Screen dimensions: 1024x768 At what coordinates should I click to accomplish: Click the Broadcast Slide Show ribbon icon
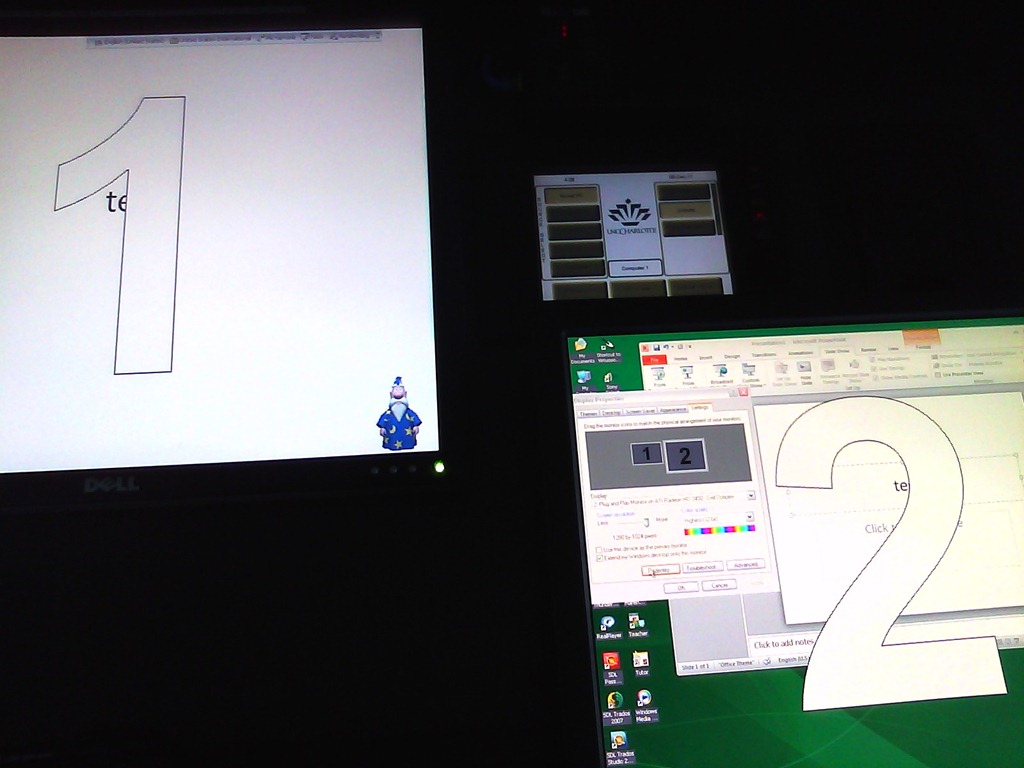click(720, 372)
